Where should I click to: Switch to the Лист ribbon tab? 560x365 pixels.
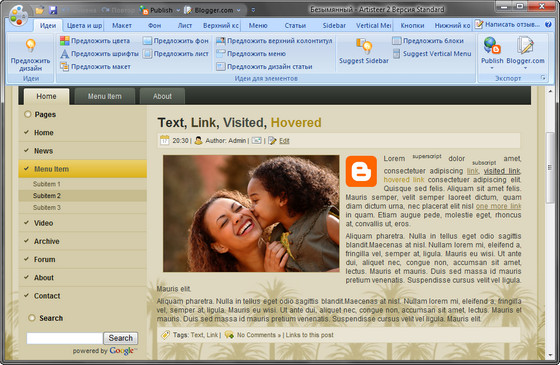185,25
